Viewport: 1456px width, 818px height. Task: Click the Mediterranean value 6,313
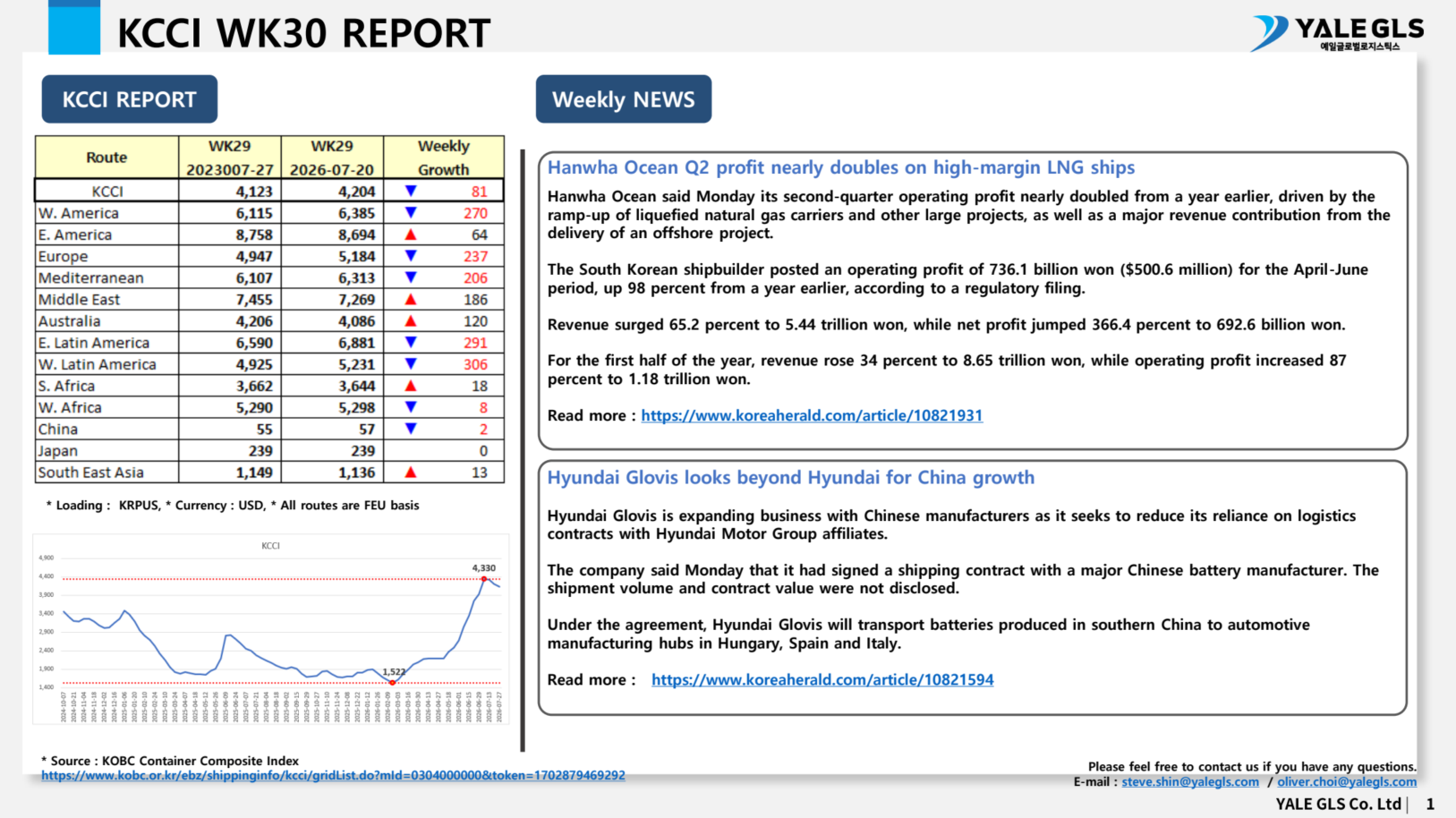tap(357, 278)
